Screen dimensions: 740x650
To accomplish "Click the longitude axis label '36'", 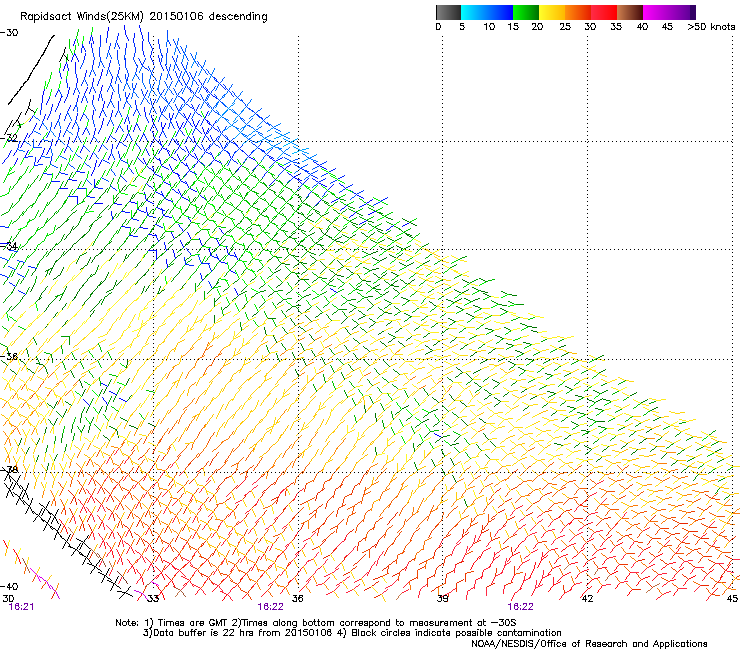I will [x=298, y=598].
